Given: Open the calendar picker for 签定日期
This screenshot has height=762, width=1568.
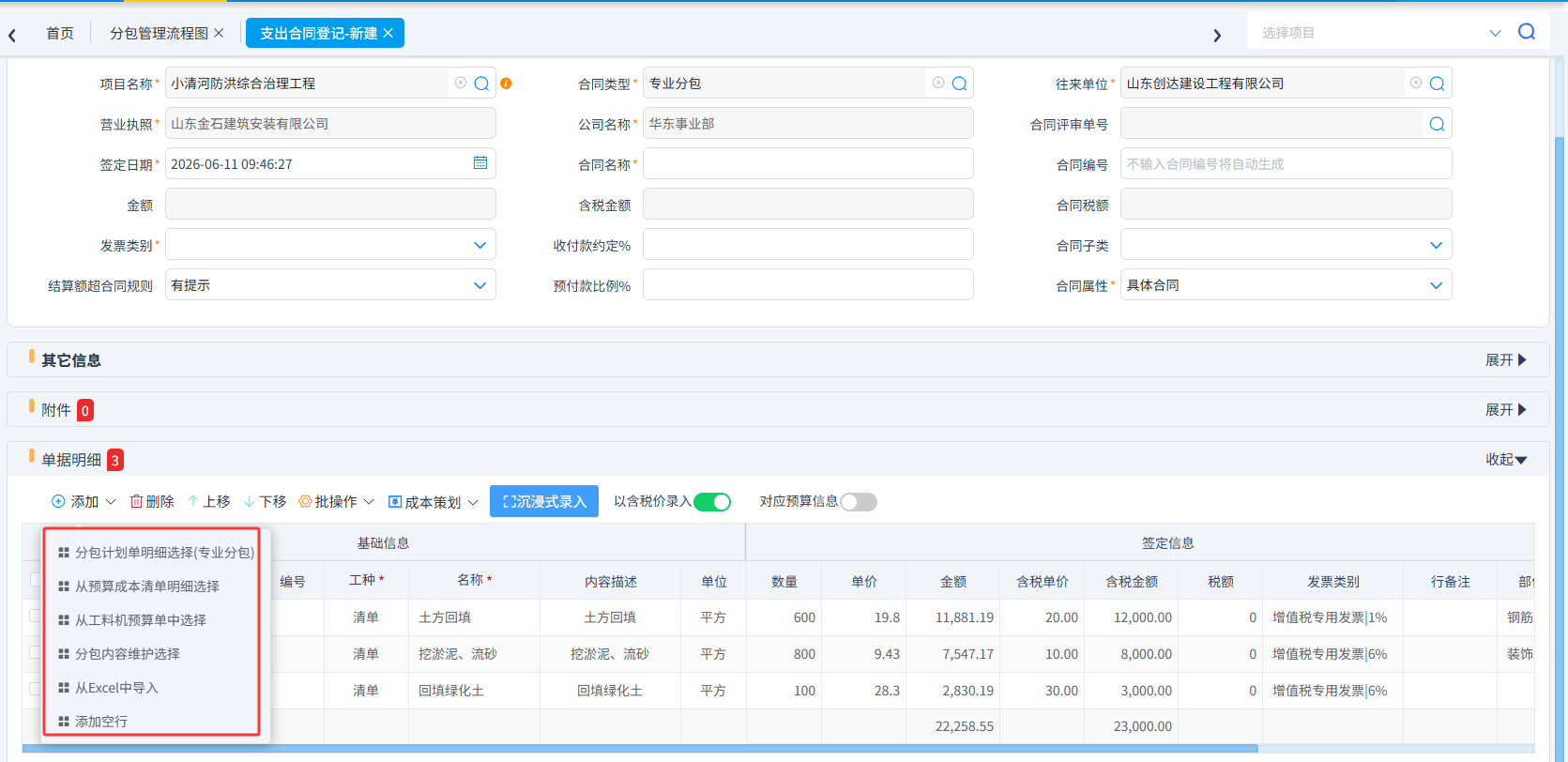Looking at the screenshot, I should tap(480, 162).
